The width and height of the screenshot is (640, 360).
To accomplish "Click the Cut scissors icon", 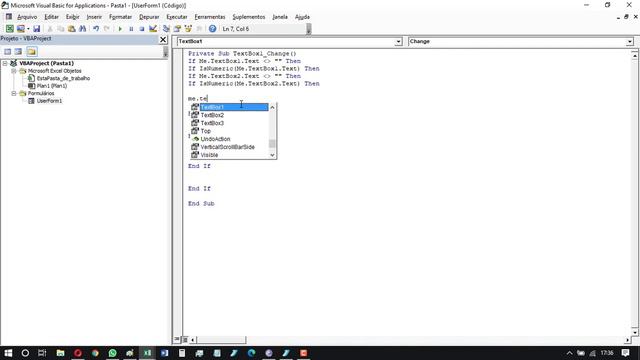I will click(50, 29).
